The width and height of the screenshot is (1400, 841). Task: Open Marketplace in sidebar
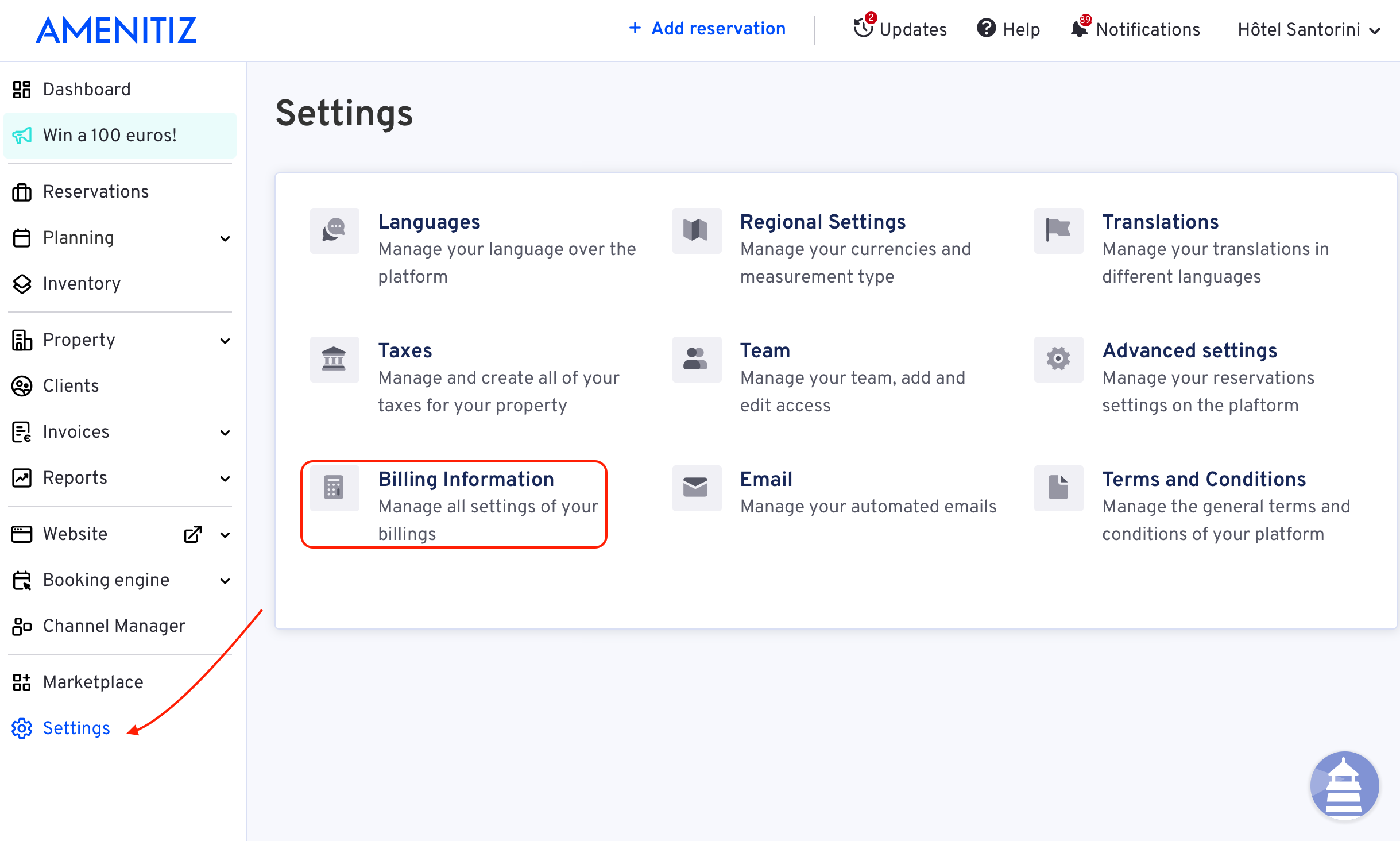coord(93,682)
